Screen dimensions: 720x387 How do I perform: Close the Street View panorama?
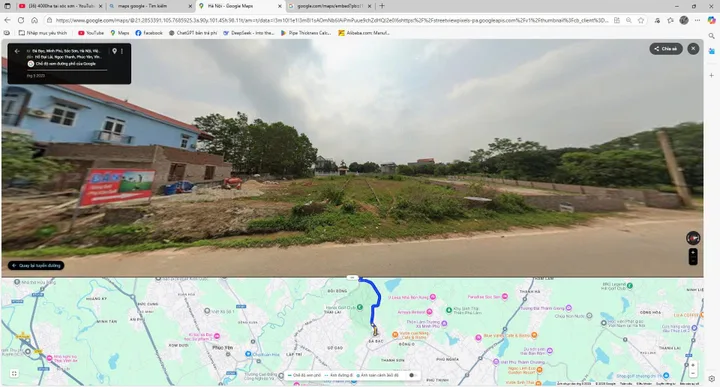pyautogui.click(x=693, y=49)
